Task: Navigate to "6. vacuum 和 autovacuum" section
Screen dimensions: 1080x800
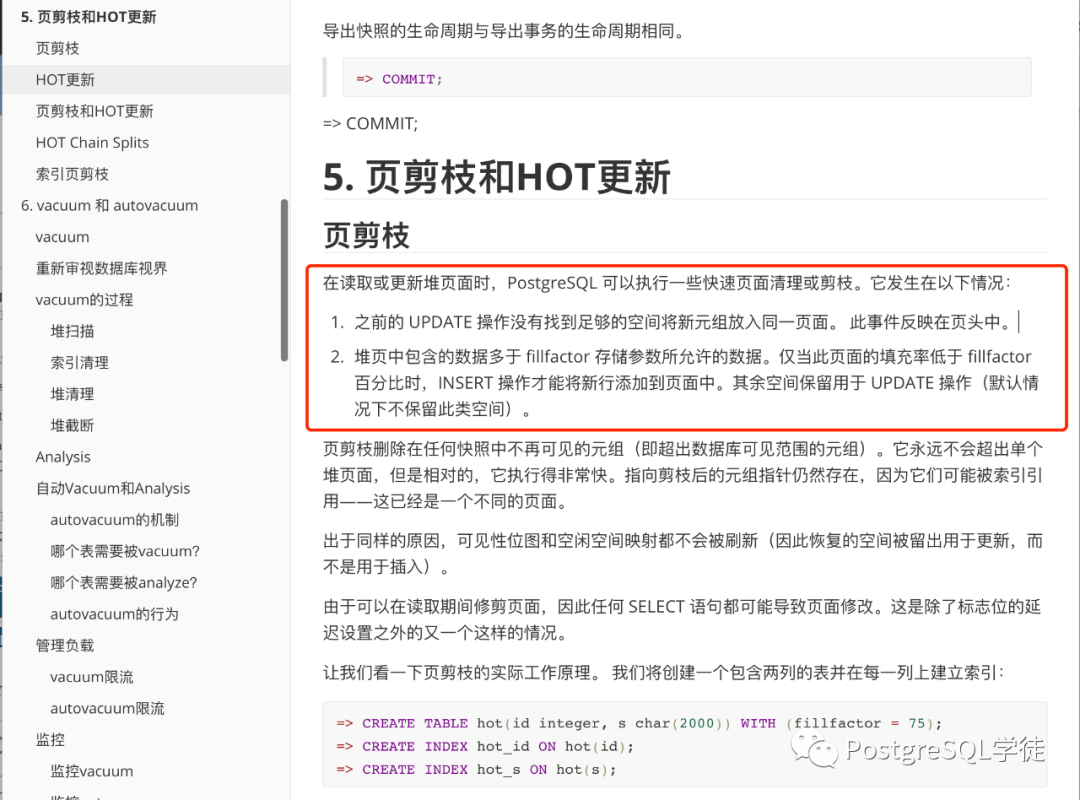Action: click(x=110, y=205)
